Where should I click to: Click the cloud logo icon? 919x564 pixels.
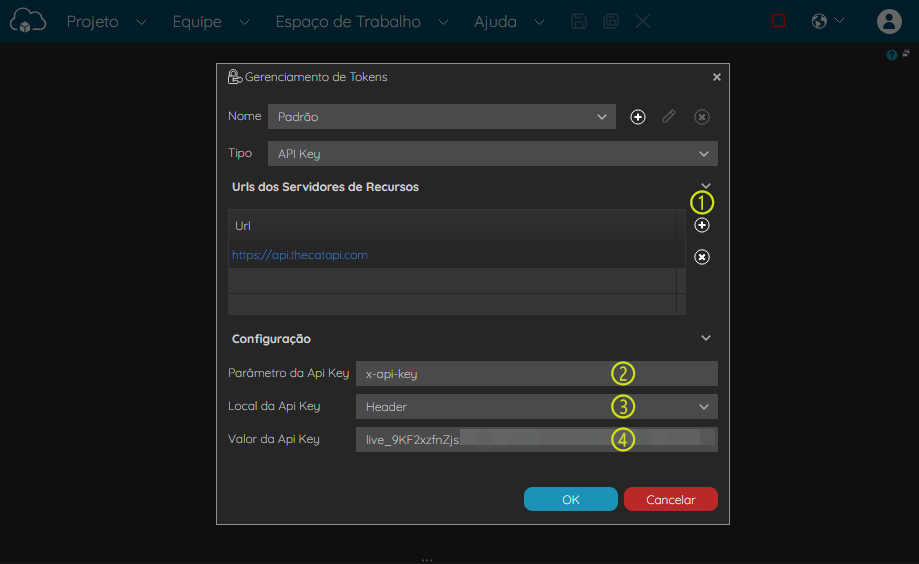click(x=28, y=21)
